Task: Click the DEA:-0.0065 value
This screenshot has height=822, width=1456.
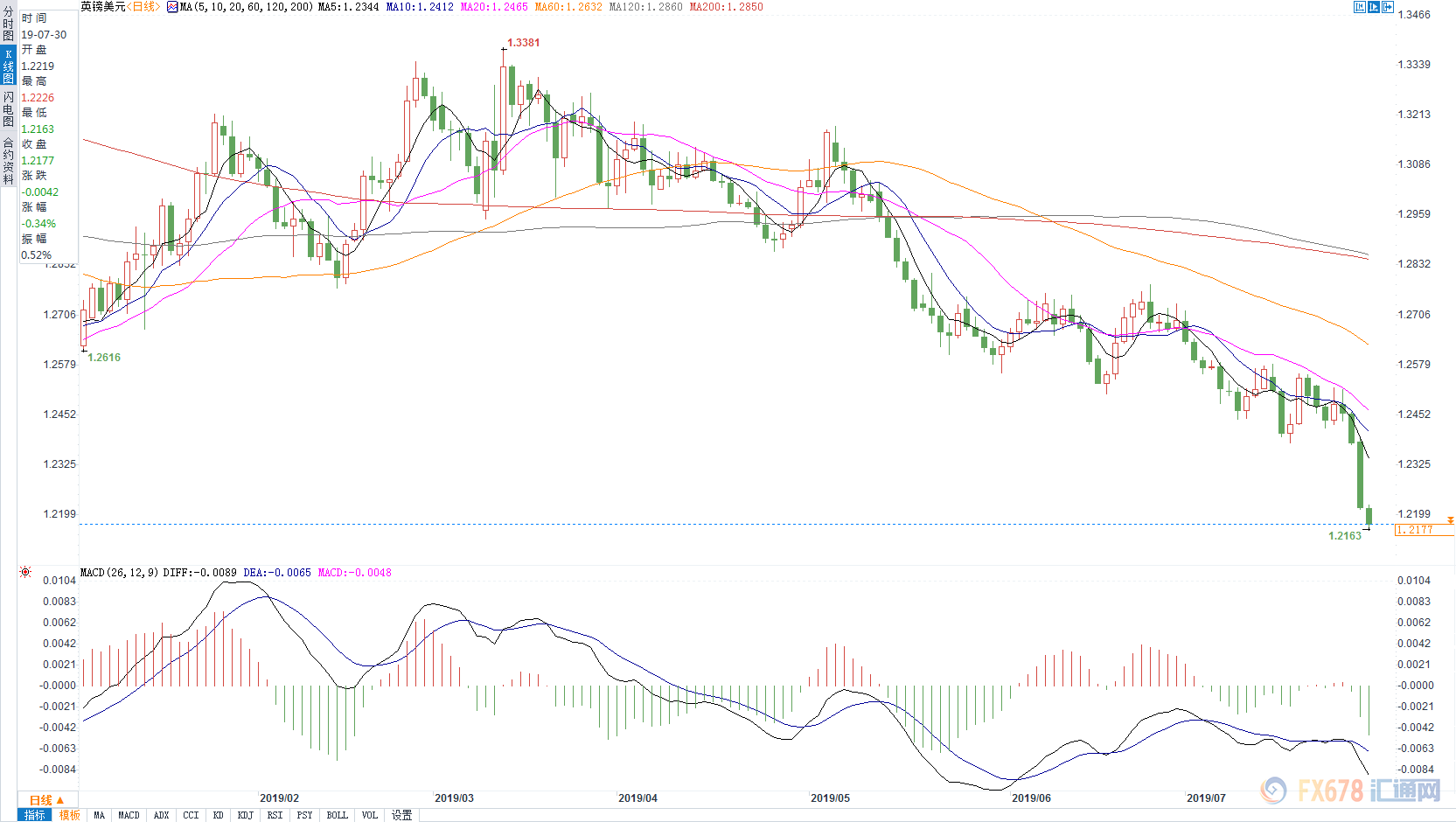Action: pyautogui.click(x=277, y=573)
